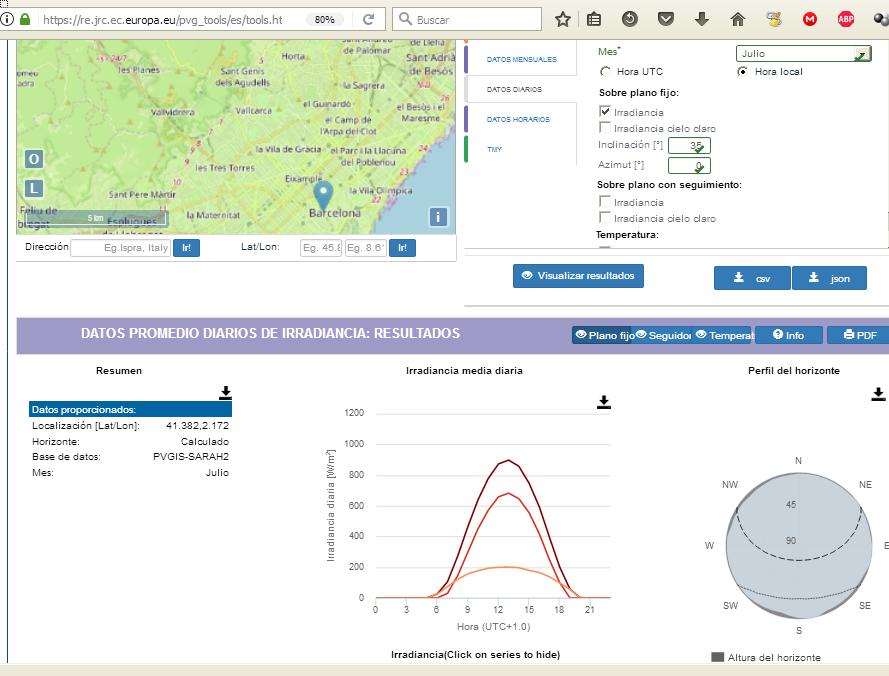
Task: Click the darkest red irradiance curve peak
Action: 509,460
